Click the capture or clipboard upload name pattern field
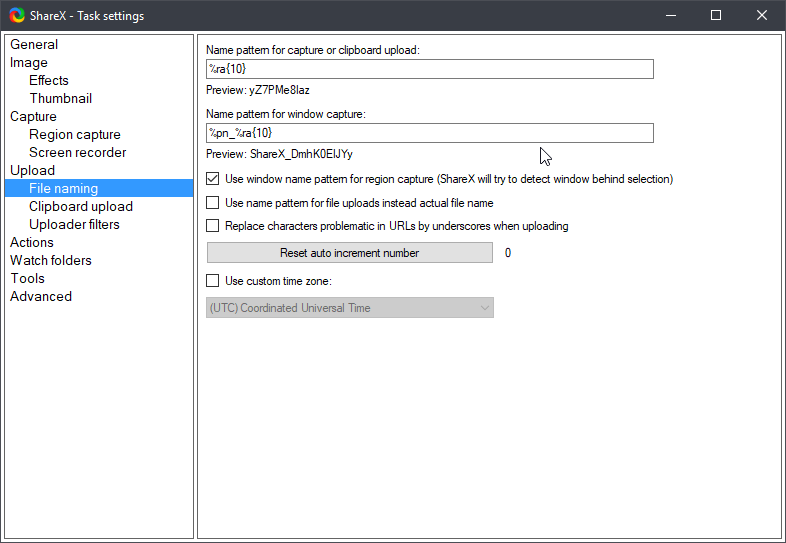Viewport: 786px width, 543px height. [x=430, y=69]
